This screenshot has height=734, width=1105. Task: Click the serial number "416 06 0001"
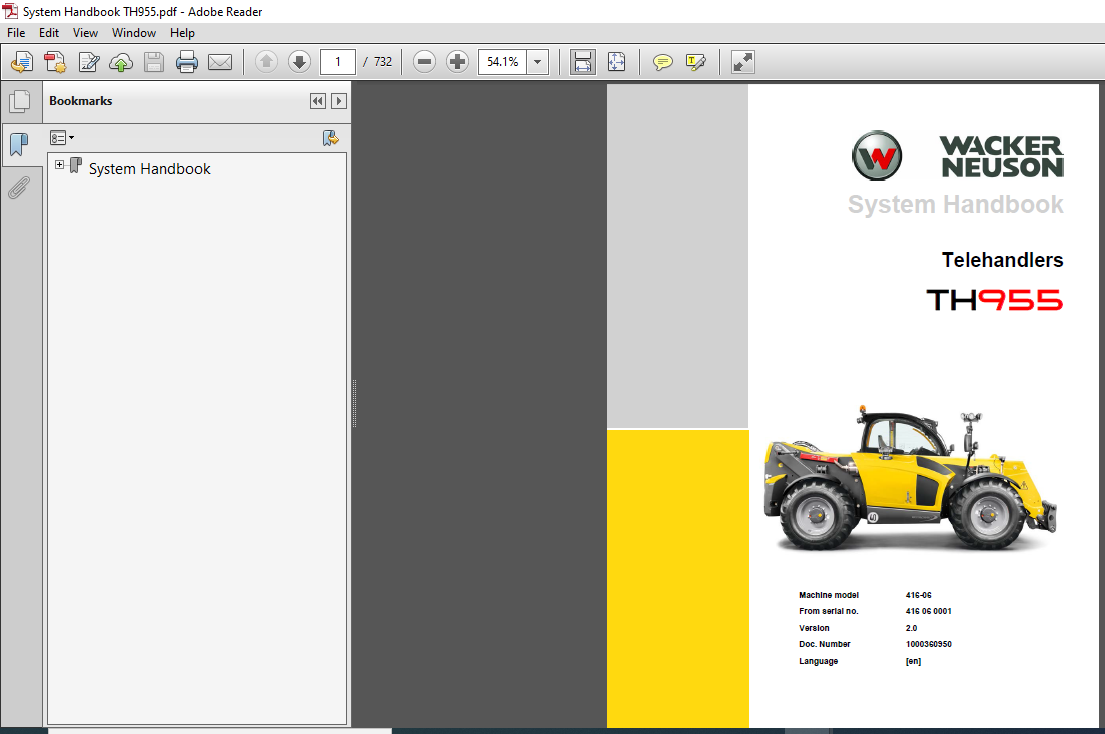pos(928,611)
